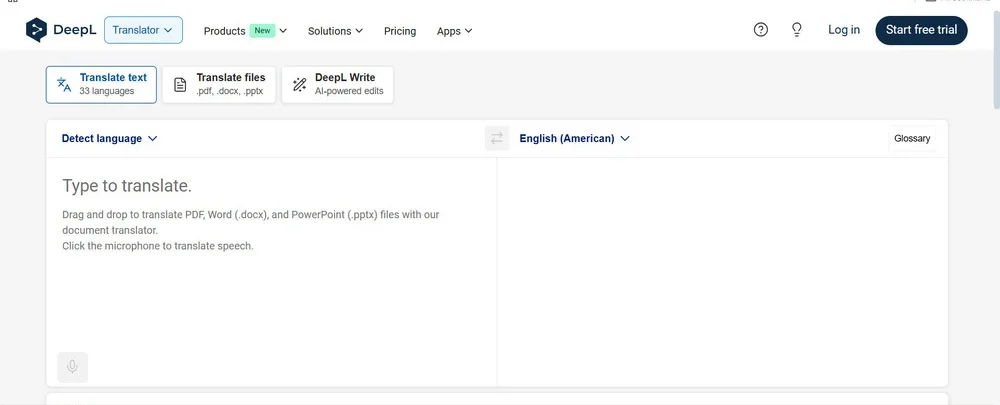Click the Translate text language icon

click(64, 85)
